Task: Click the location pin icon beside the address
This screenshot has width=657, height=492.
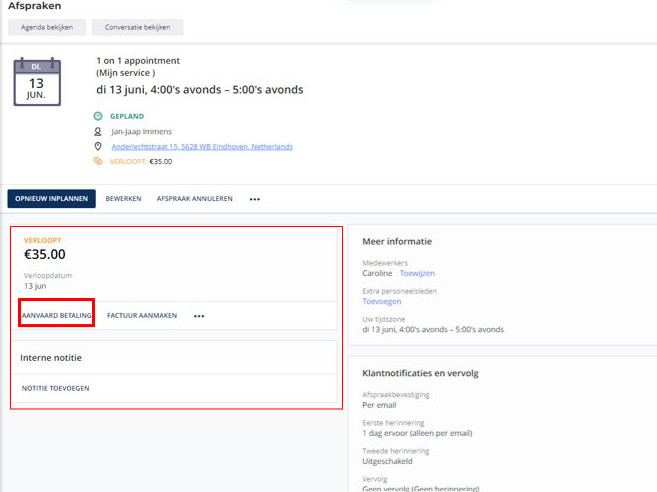Action: point(98,146)
